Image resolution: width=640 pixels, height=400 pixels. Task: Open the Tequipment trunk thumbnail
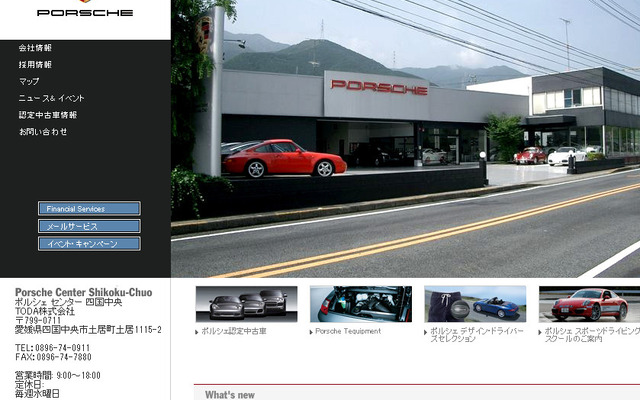(x=361, y=304)
